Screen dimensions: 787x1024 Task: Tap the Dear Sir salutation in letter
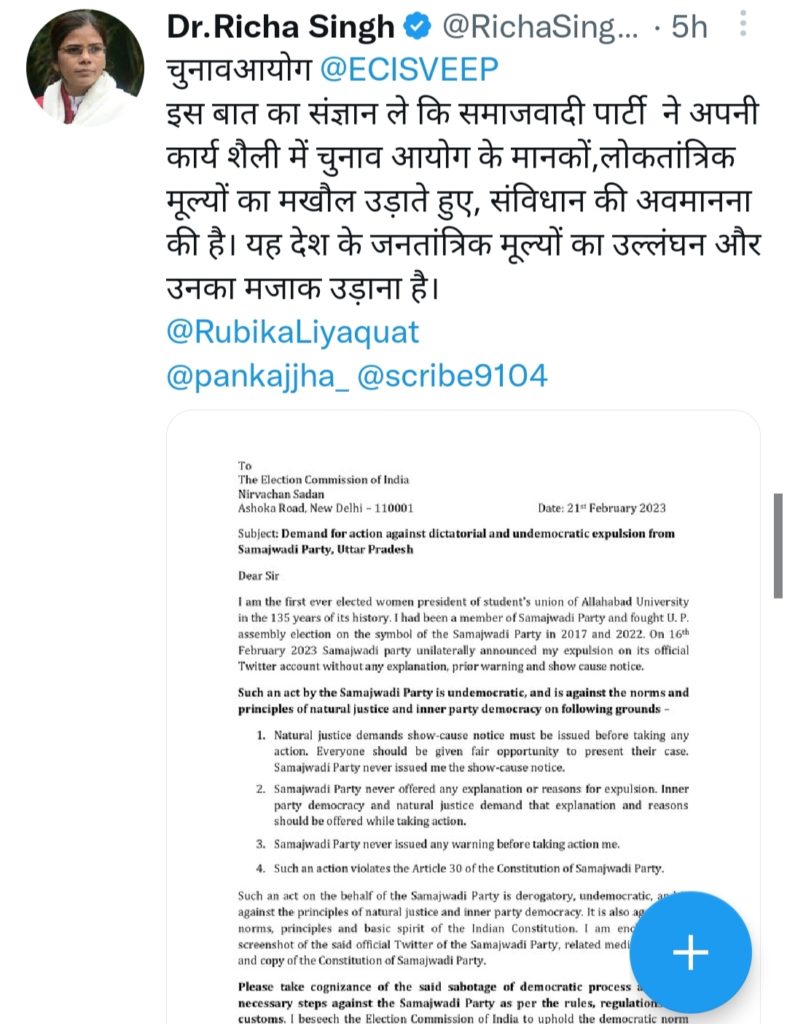258,575
